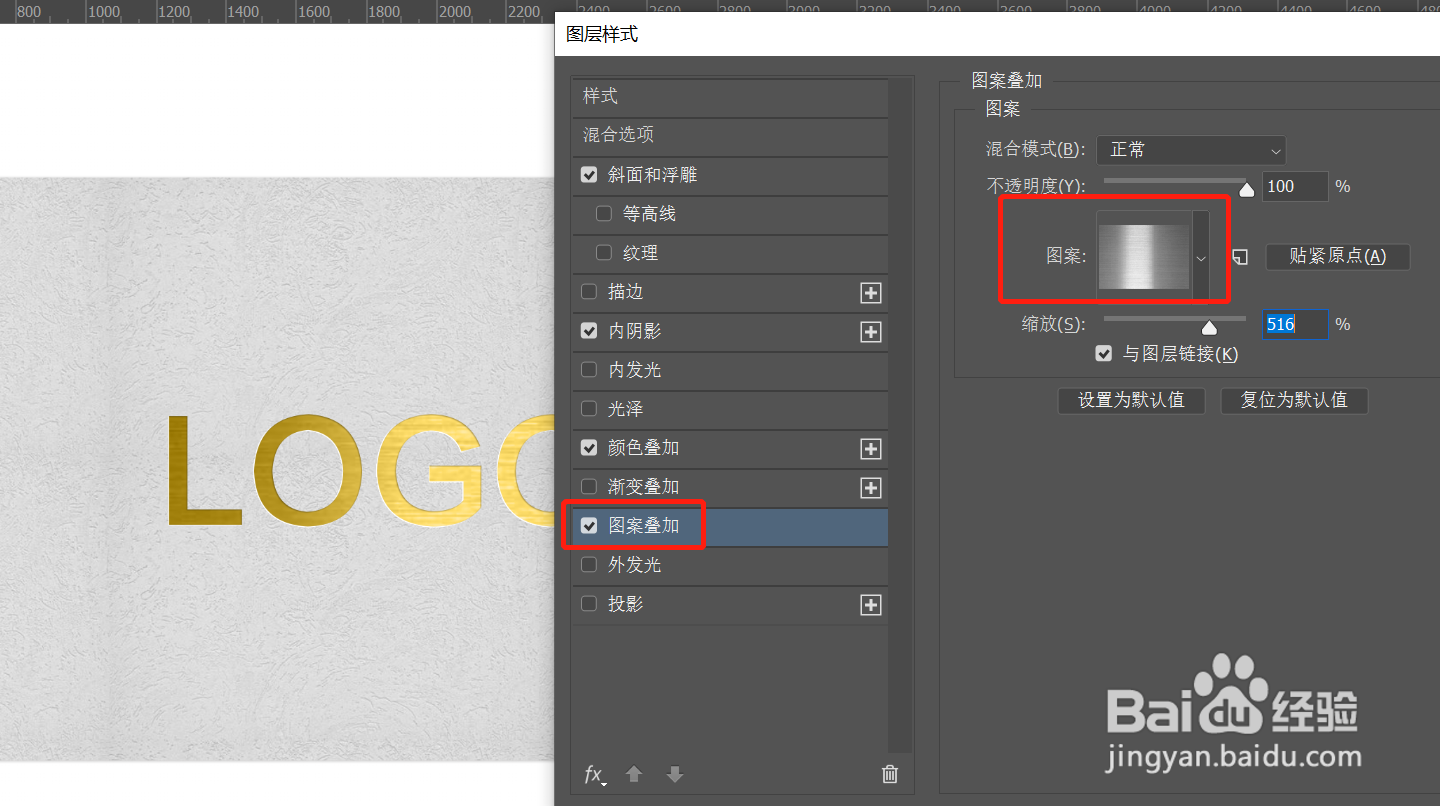Toggle the 斜面和浮雕 checkbox
1440x806 pixels.
coord(589,175)
